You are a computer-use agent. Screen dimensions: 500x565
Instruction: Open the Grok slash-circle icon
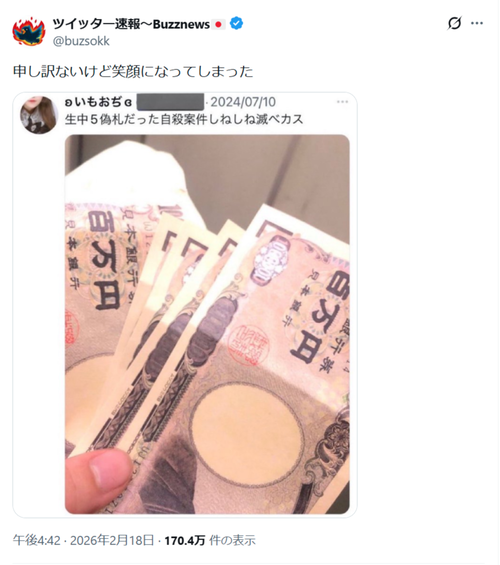454,23
